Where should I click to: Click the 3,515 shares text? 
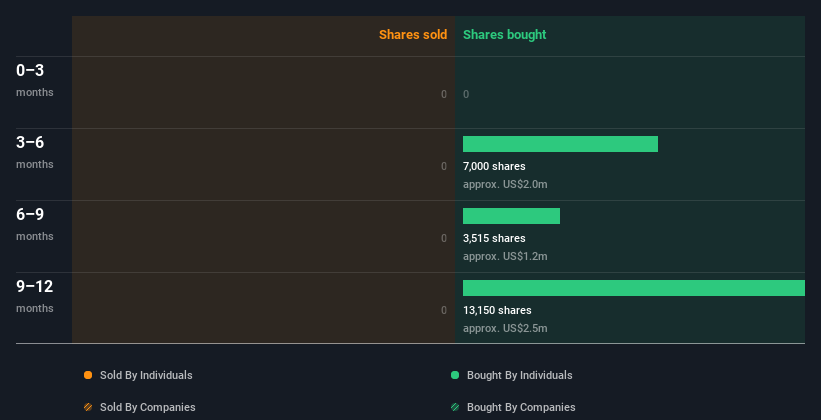[x=494, y=238]
